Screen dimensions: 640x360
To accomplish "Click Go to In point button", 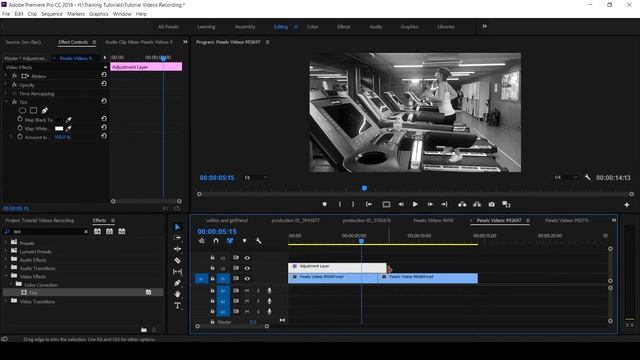I will (x=369, y=204).
